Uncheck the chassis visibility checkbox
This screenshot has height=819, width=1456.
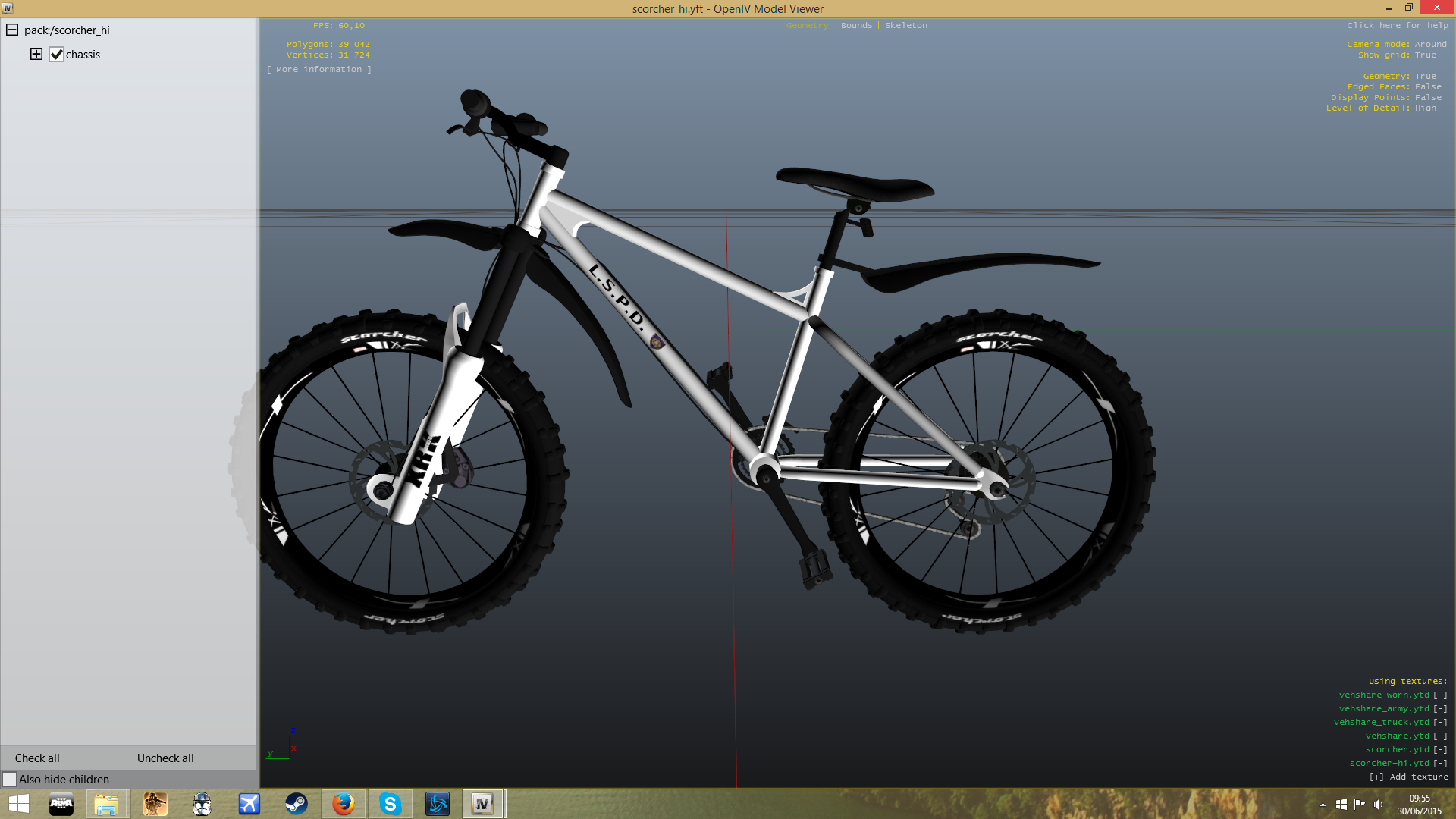[x=56, y=55]
